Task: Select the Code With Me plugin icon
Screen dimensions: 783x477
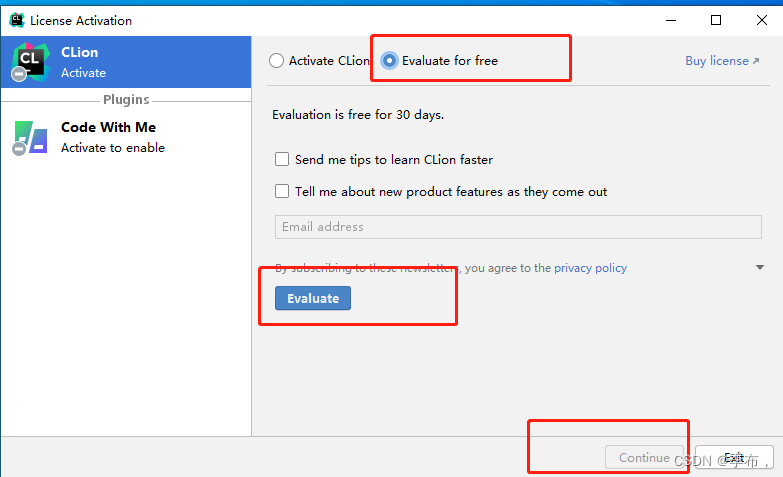Action: coord(30,137)
